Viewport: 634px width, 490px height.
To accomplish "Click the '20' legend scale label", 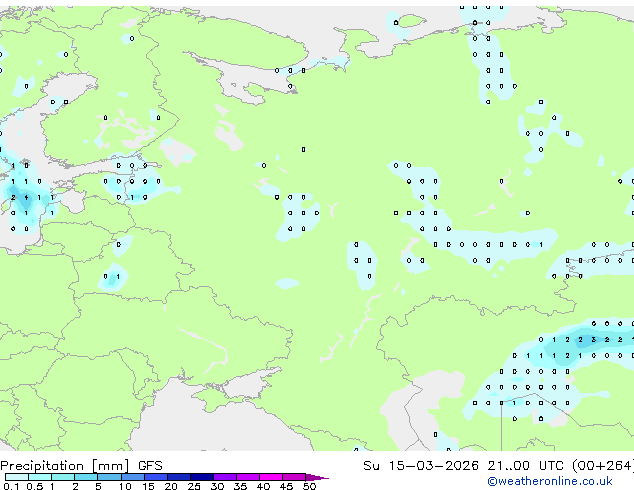I will pos(171,486).
